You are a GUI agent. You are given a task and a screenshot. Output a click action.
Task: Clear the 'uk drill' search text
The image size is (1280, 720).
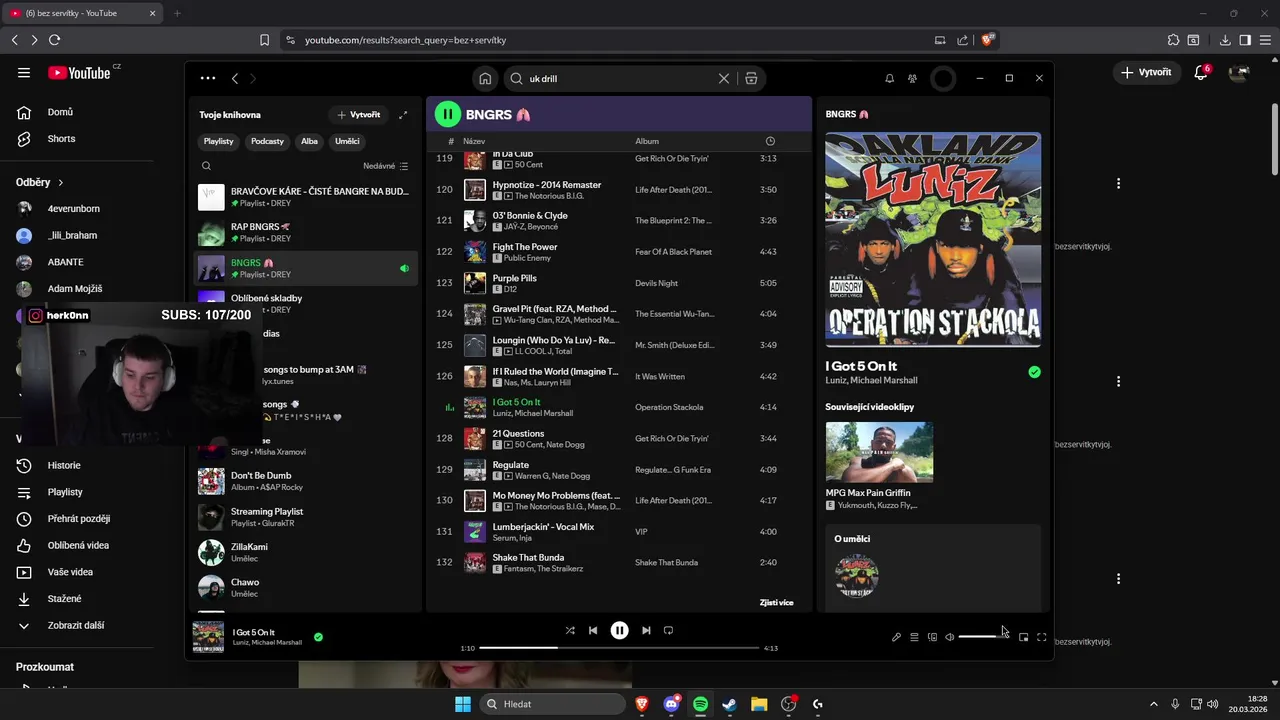tap(724, 78)
